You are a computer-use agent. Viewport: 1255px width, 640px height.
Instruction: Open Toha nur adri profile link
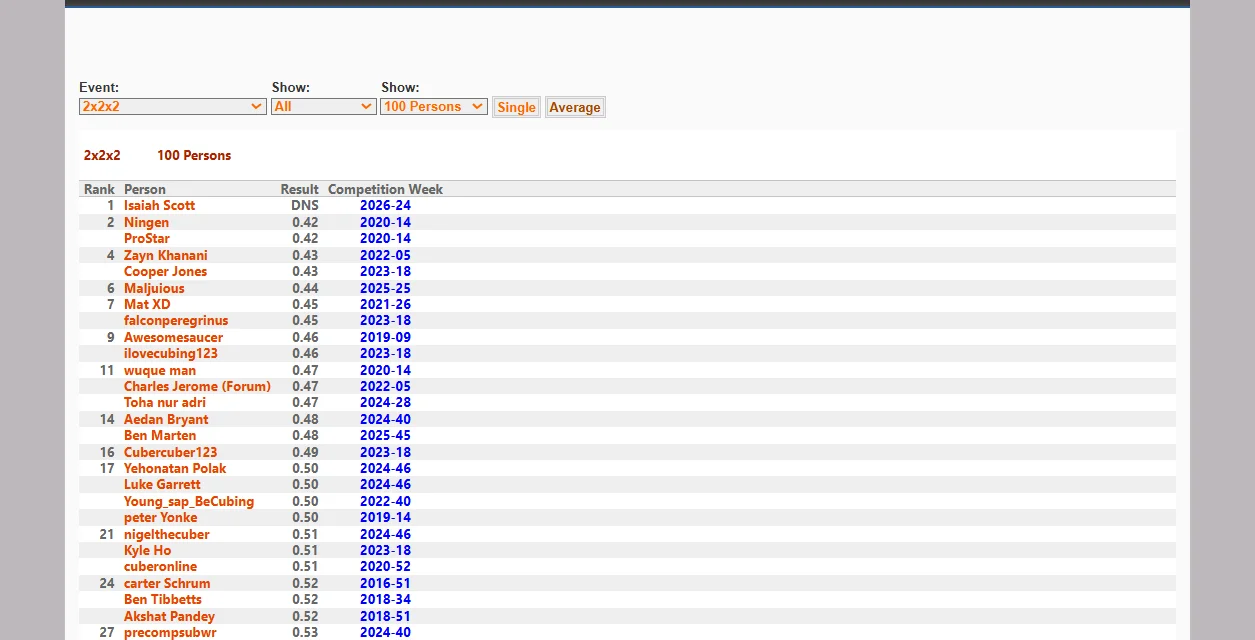click(x=165, y=403)
